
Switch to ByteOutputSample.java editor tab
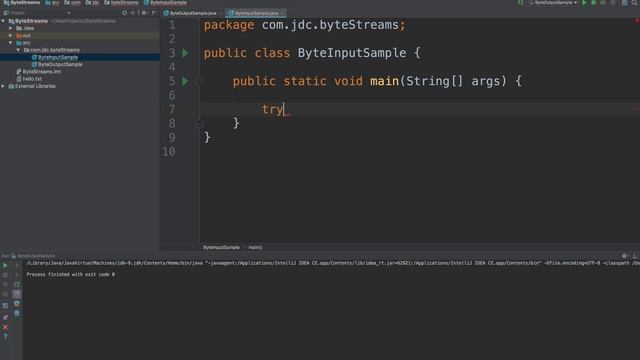[190, 13]
